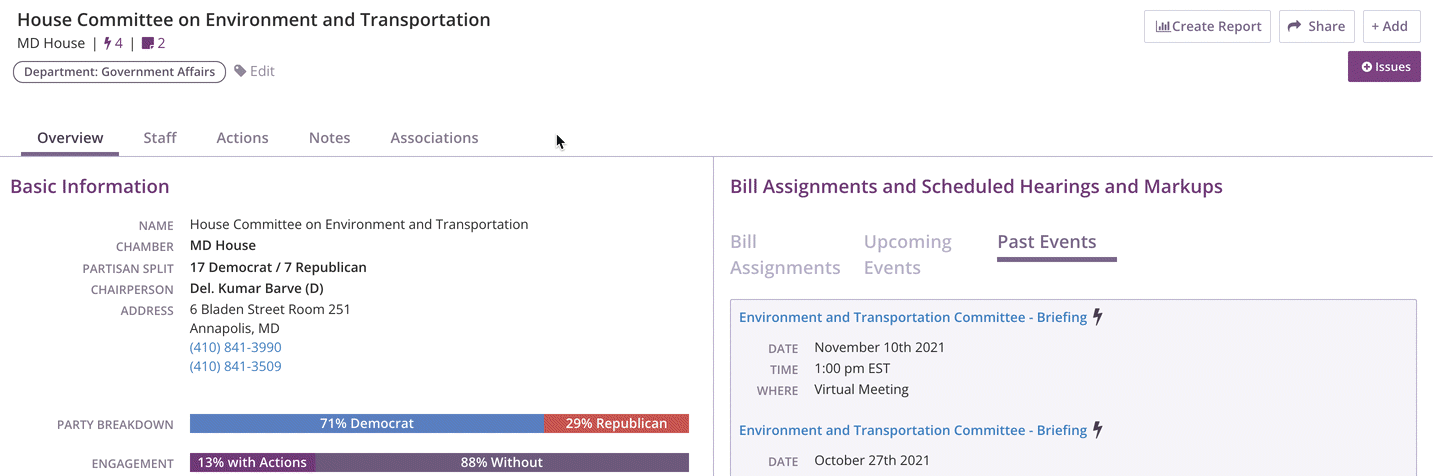Call phone number (410) 841-3990
This screenshot has height=476, width=1433.
click(236, 347)
